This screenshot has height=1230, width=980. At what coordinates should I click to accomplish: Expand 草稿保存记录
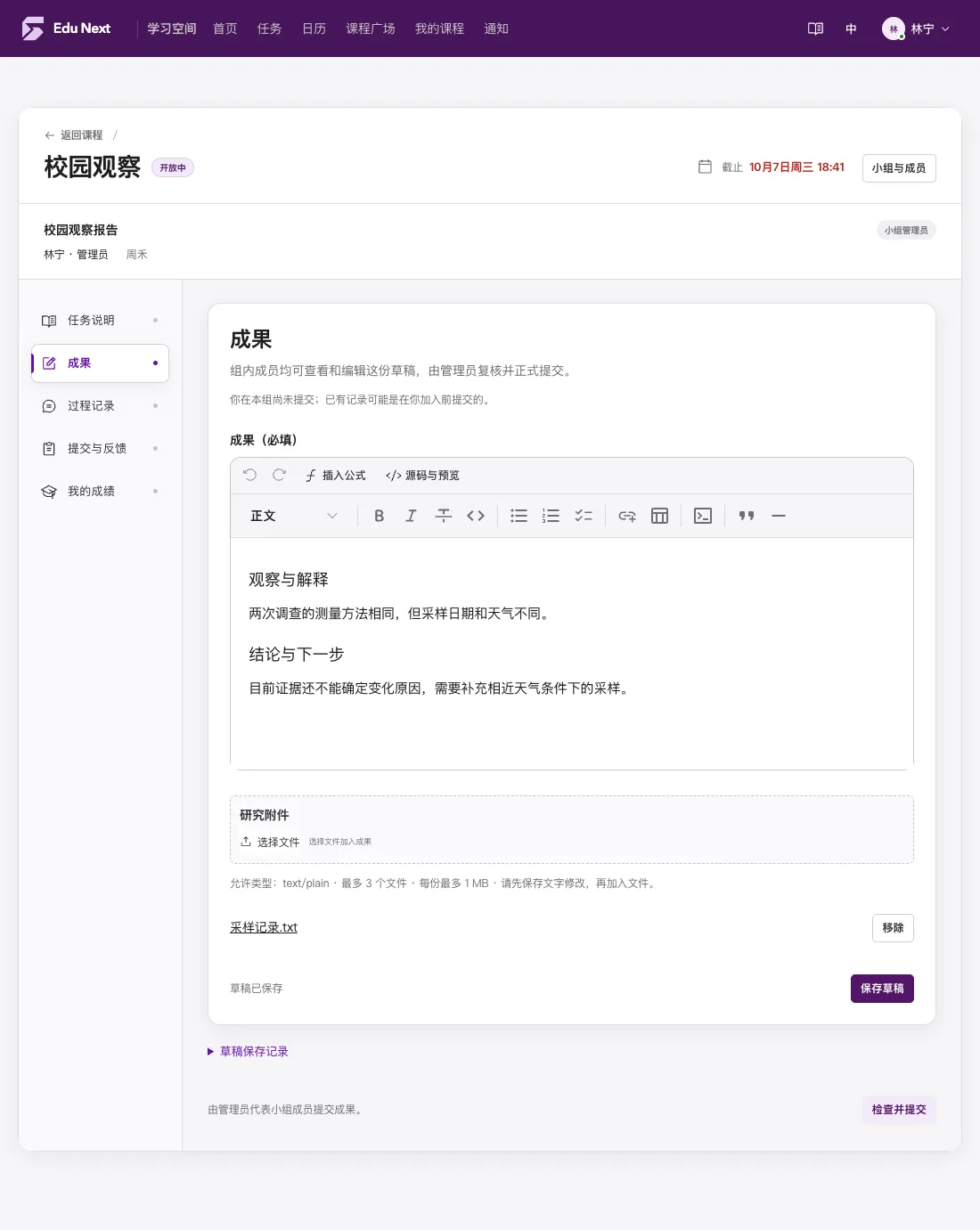[x=249, y=1052]
